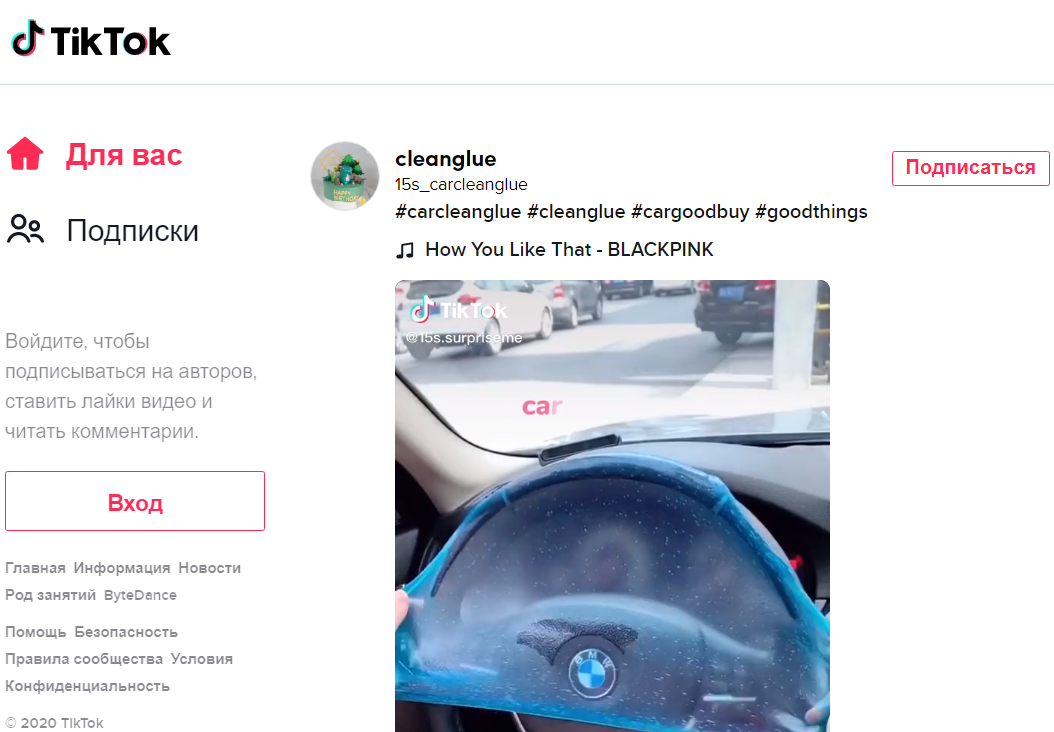This screenshot has height=732, width=1054.
Task: Click the TikTok logo in header
Action: [x=91, y=40]
